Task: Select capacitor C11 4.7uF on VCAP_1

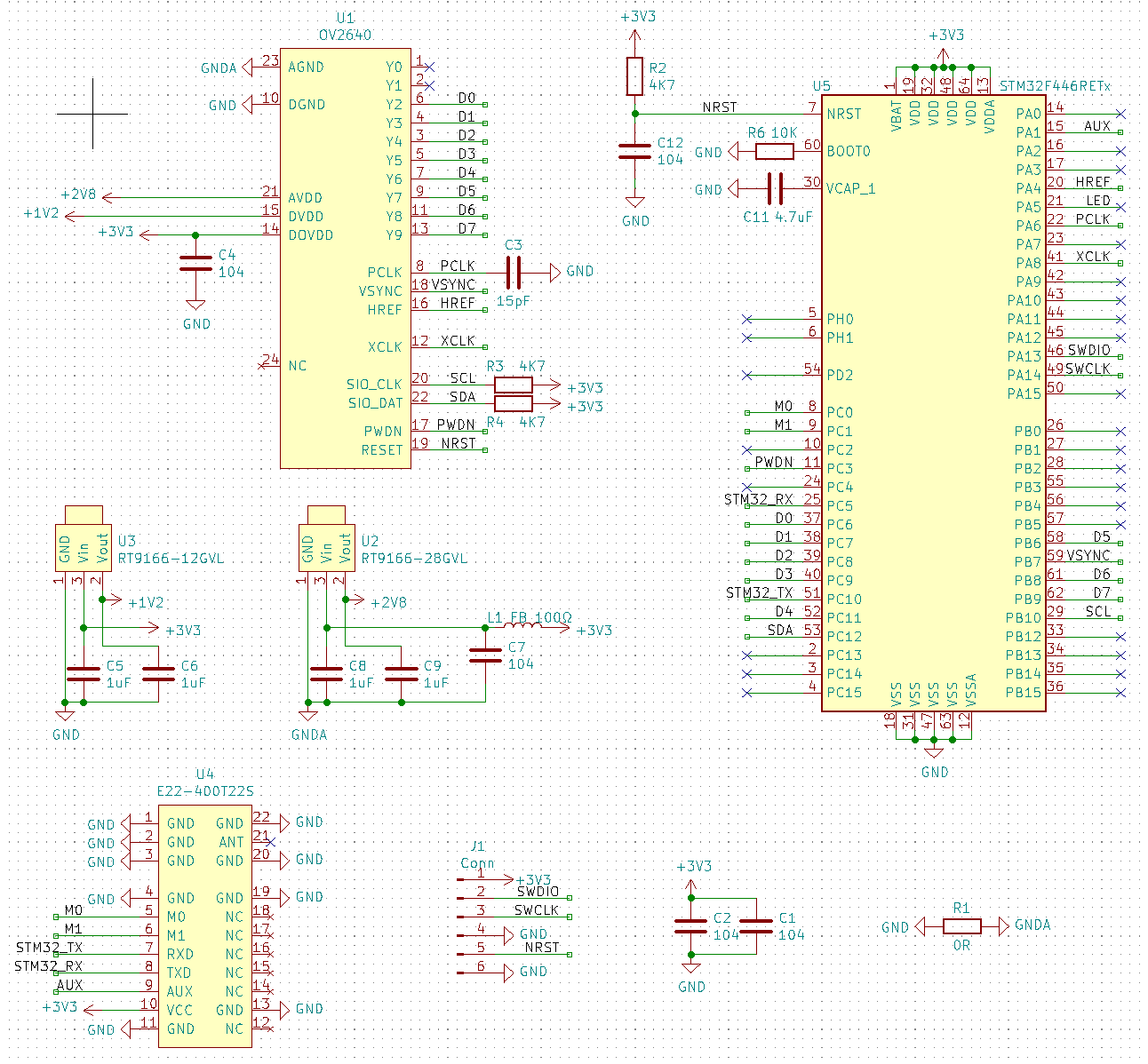Action: point(775,188)
